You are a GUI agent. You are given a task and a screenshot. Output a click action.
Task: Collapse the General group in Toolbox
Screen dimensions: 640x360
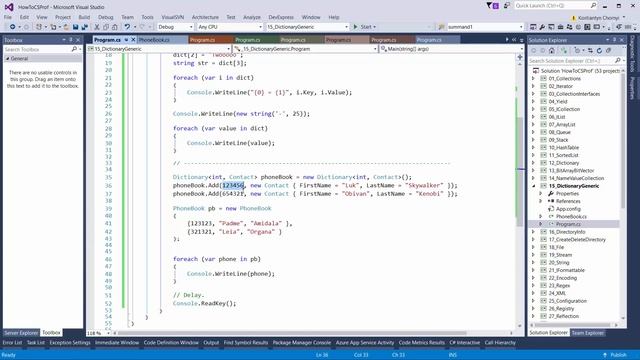[x=7, y=59]
